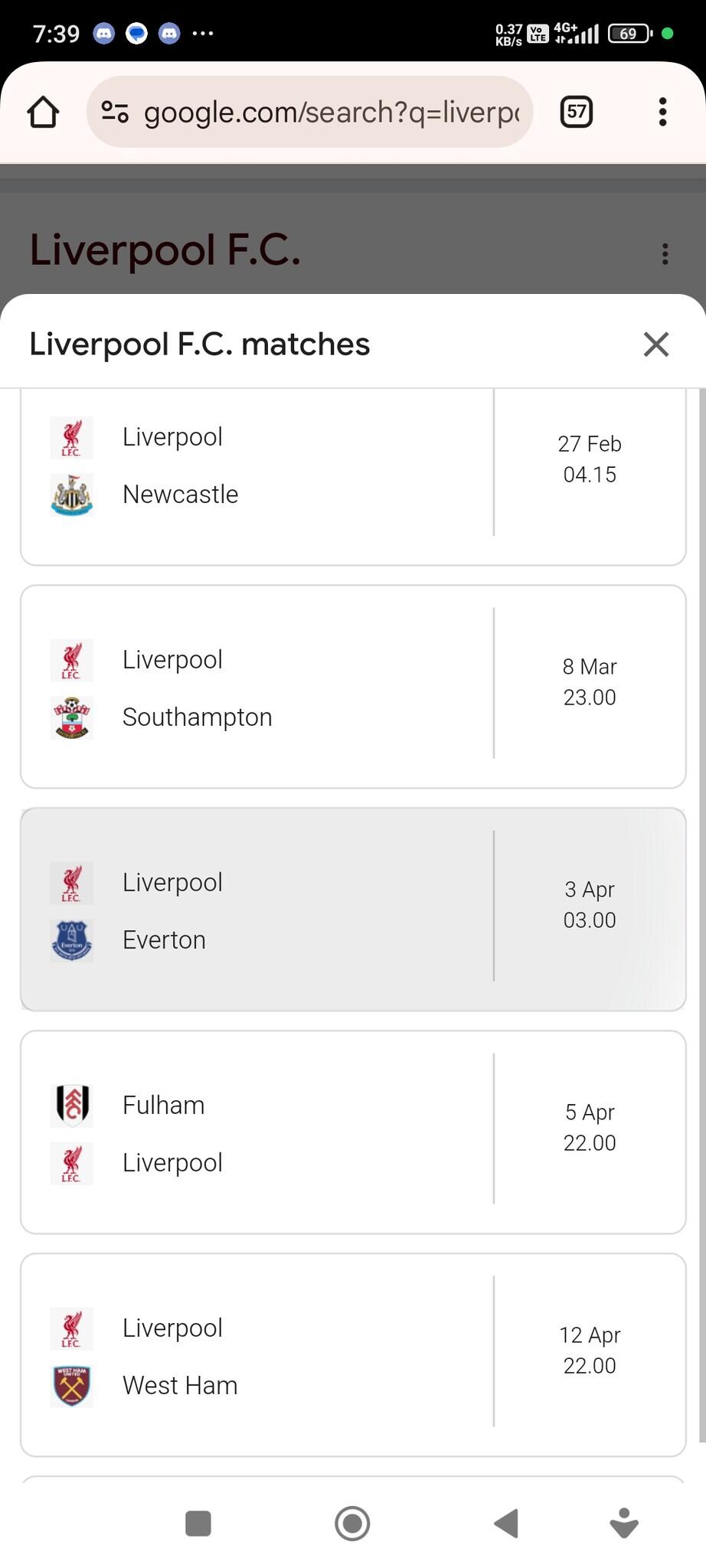Tap the Southampton club crest
The width and height of the screenshot is (706, 1568).
pyautogui.click(x=71, y=717)
